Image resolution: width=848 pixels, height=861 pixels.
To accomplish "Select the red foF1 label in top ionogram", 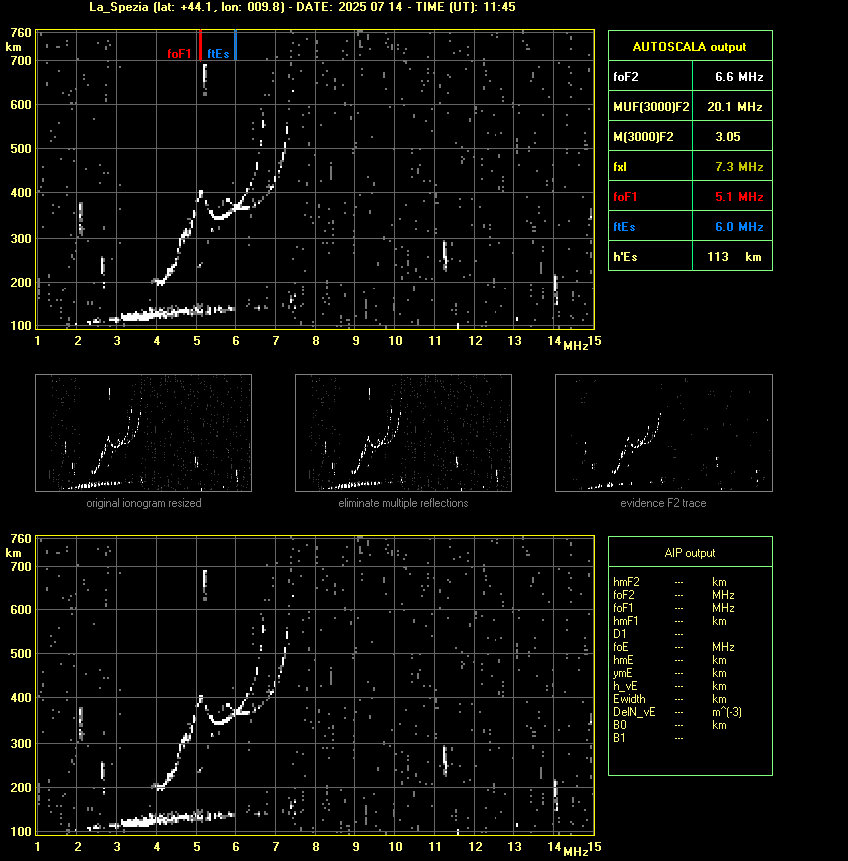I will [180, 54].
